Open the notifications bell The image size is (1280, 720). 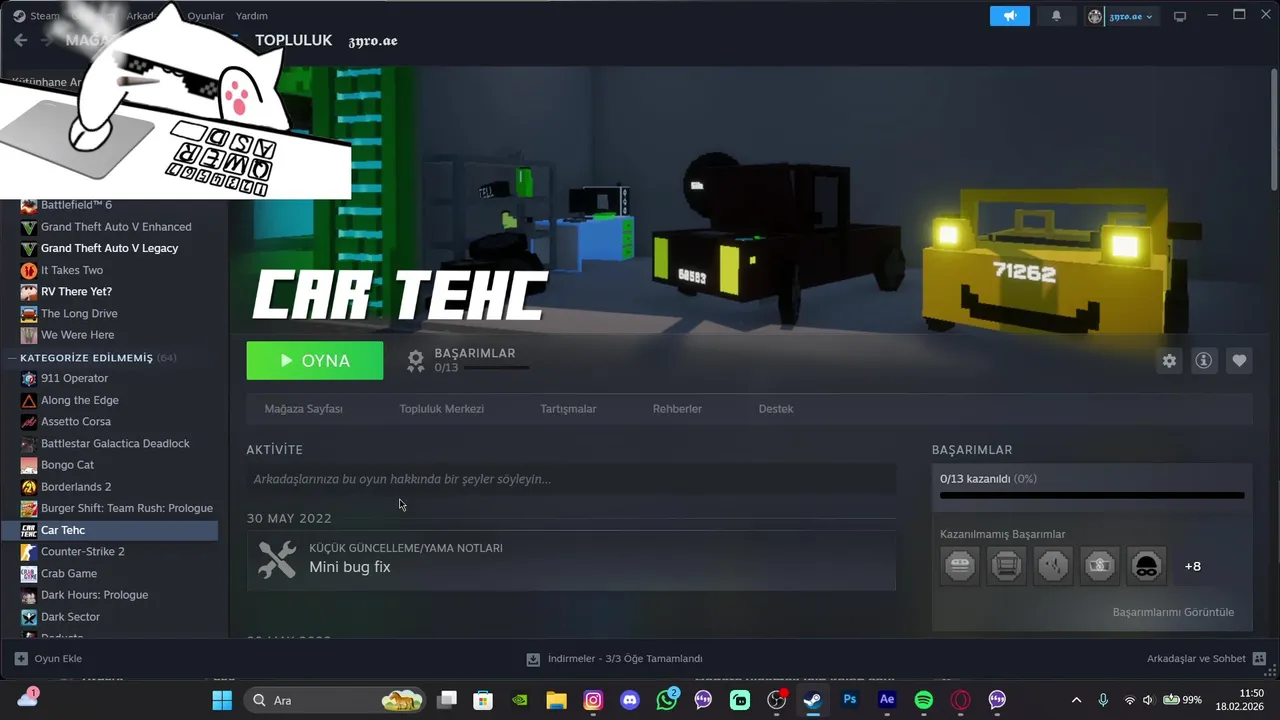pos(1056,16)
